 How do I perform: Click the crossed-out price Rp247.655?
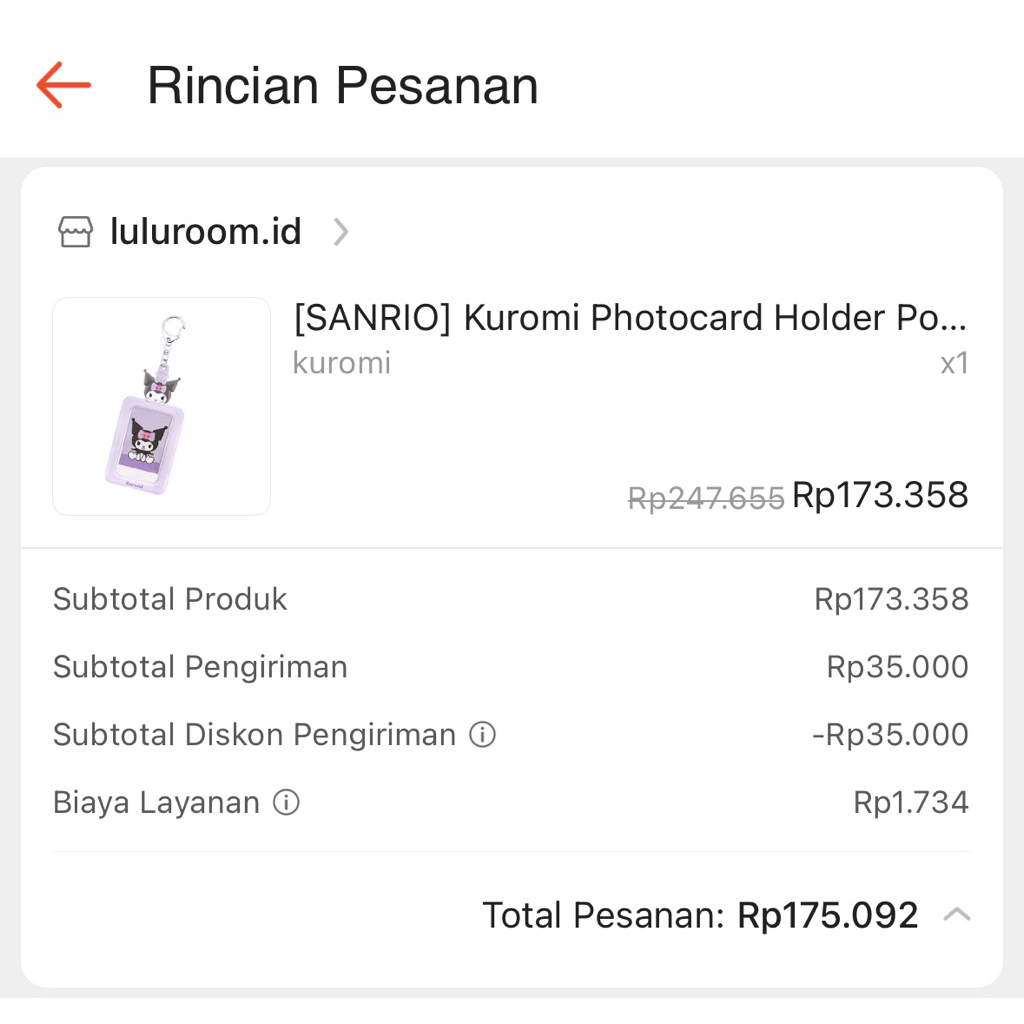click(705, 498)
